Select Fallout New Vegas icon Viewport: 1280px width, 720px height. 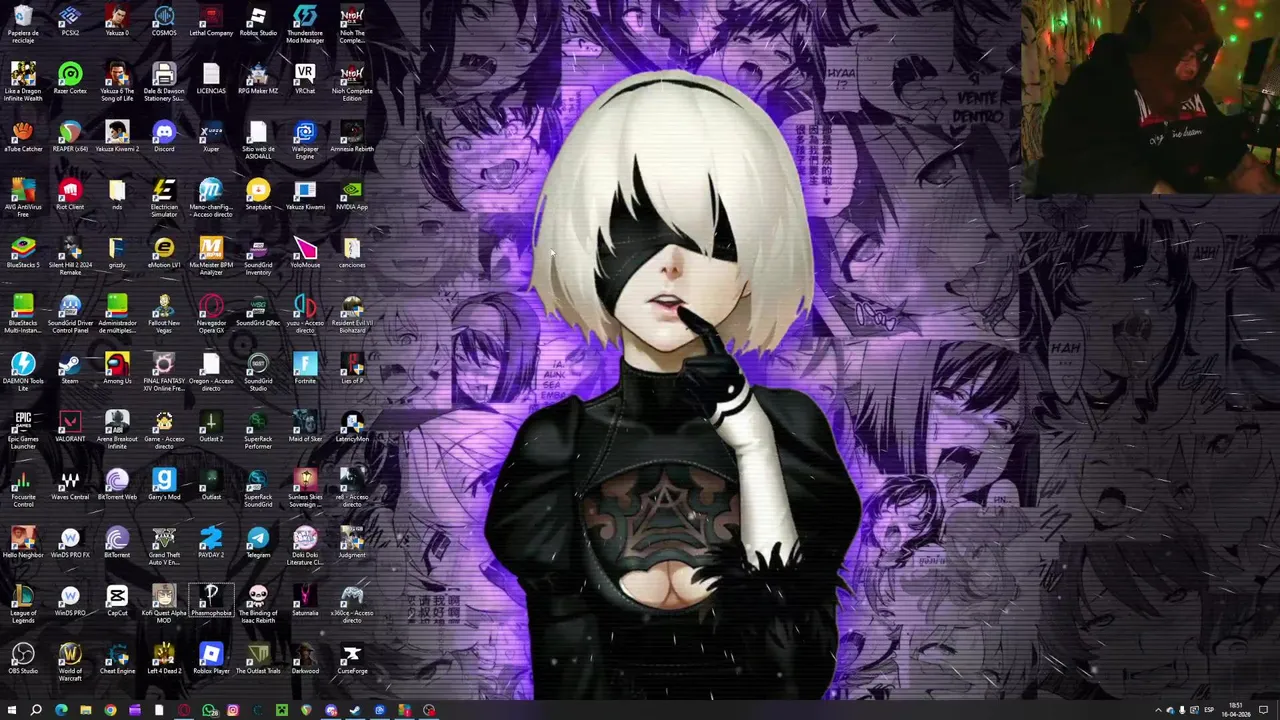click(x=164, y=314)
